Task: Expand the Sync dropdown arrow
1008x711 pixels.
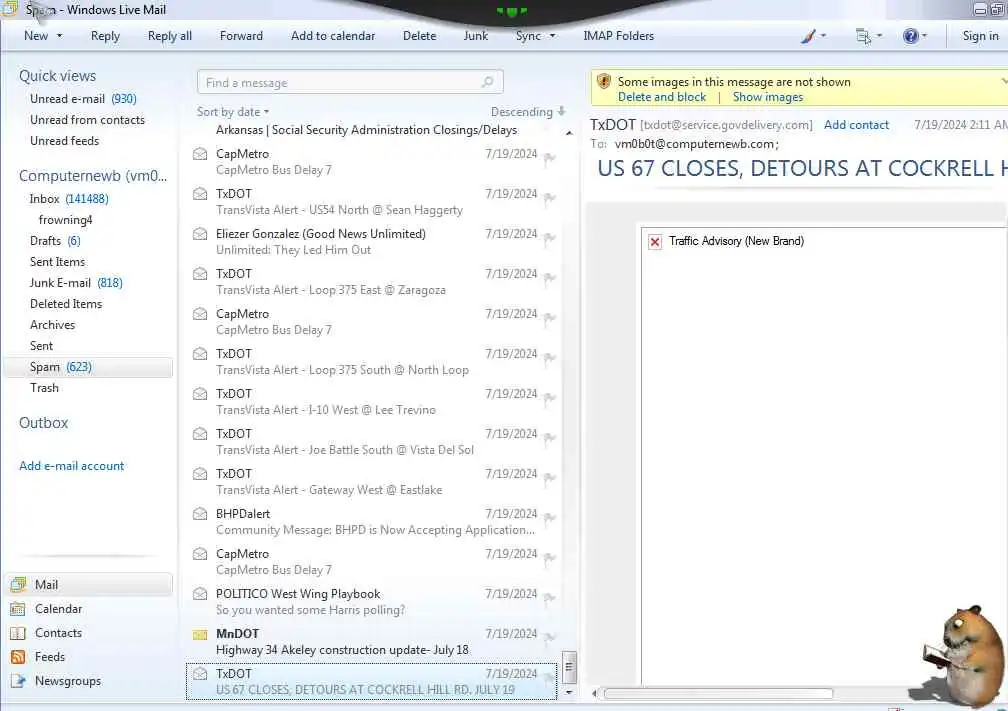Action: 552,36
